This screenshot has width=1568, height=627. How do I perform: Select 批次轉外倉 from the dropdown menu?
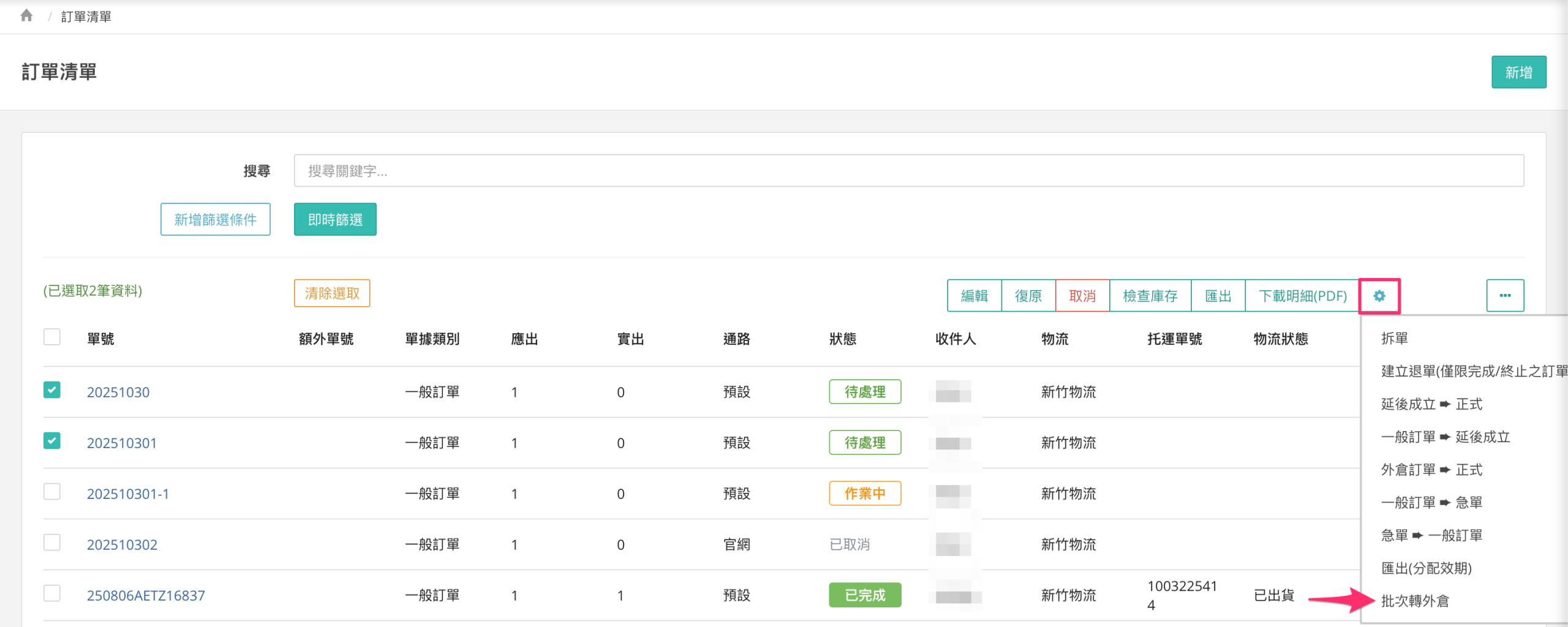click(1414, 601)
